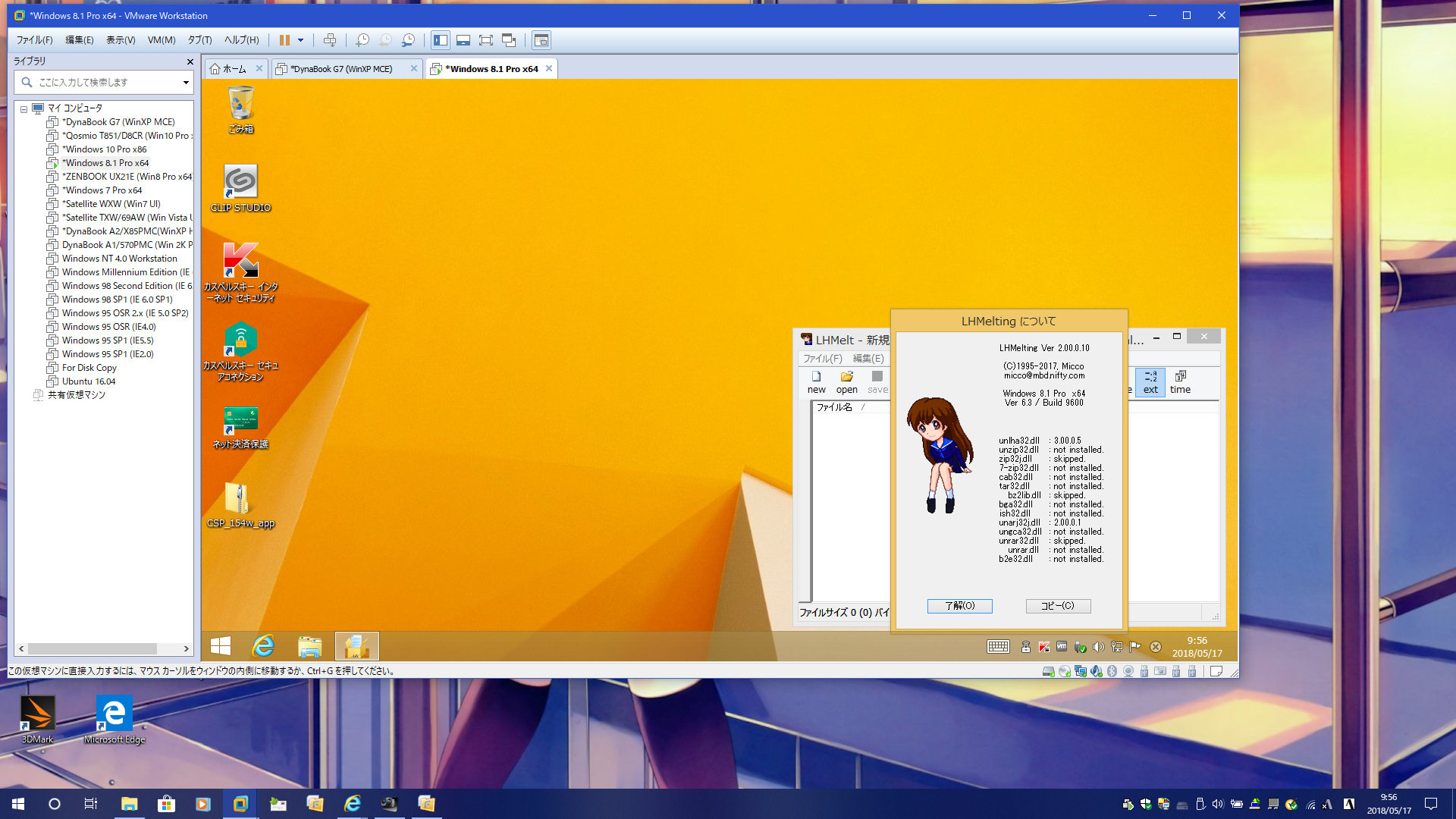Switch to the DynaBook G7 (WinXP MCE) tab

pyautogui.click(x=340, y=69)
